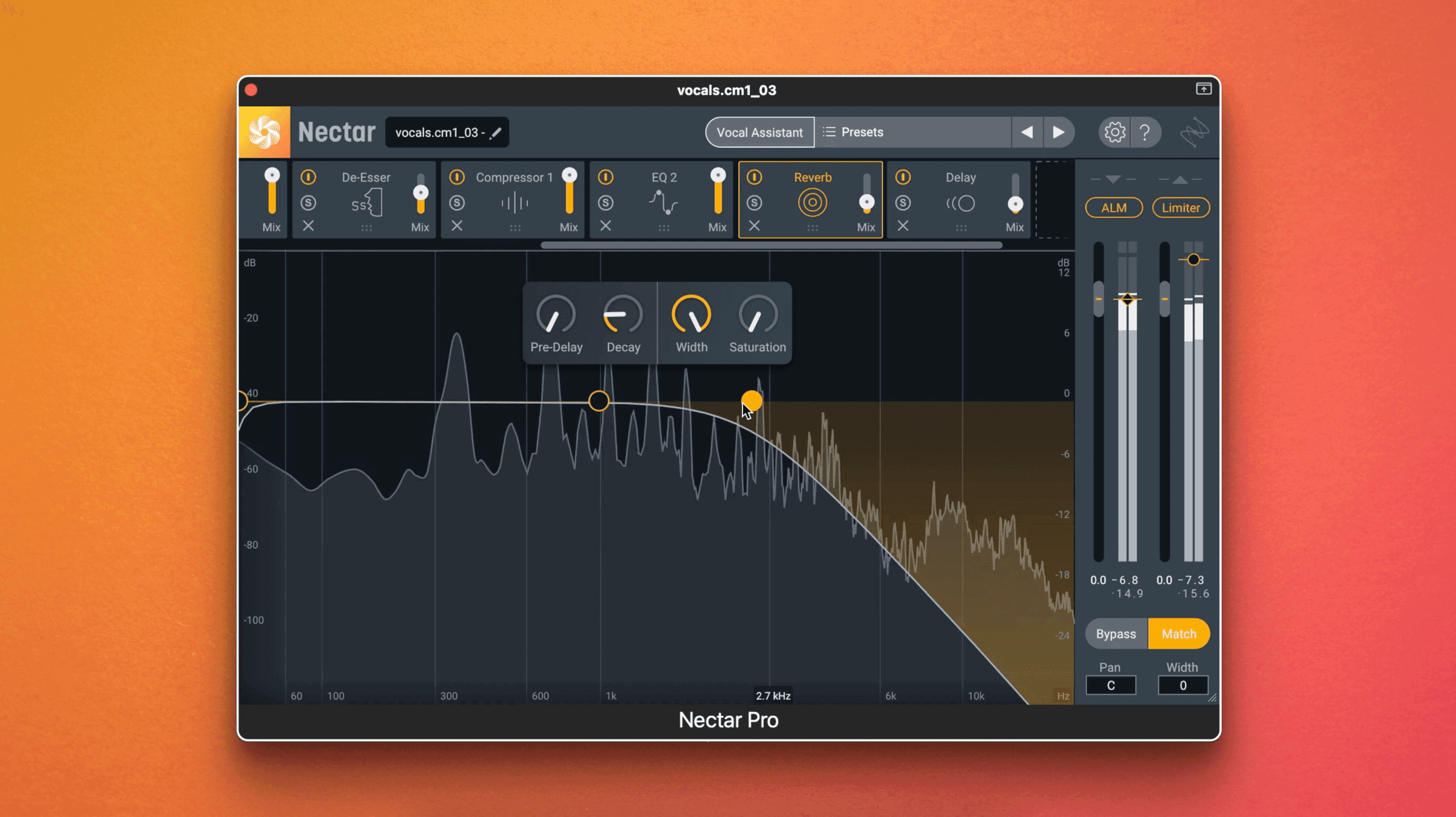
Task: Click the window pop-out icon in title bar
Action: coord(1204,89)
